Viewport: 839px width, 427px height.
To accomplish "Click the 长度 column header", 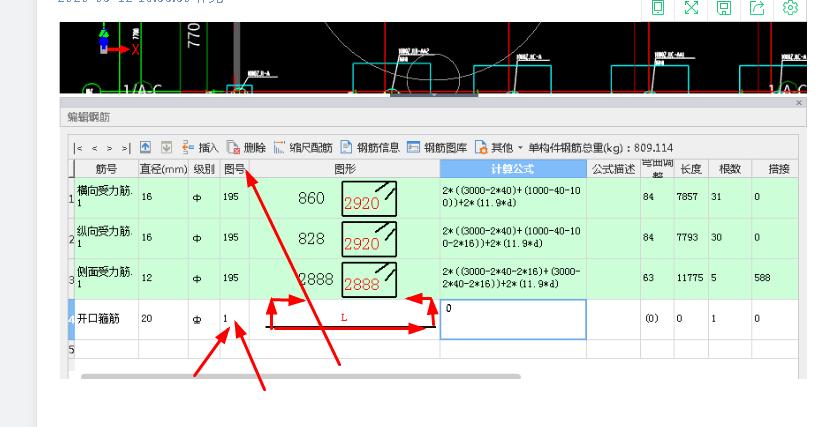I will [x=691, y=169].
